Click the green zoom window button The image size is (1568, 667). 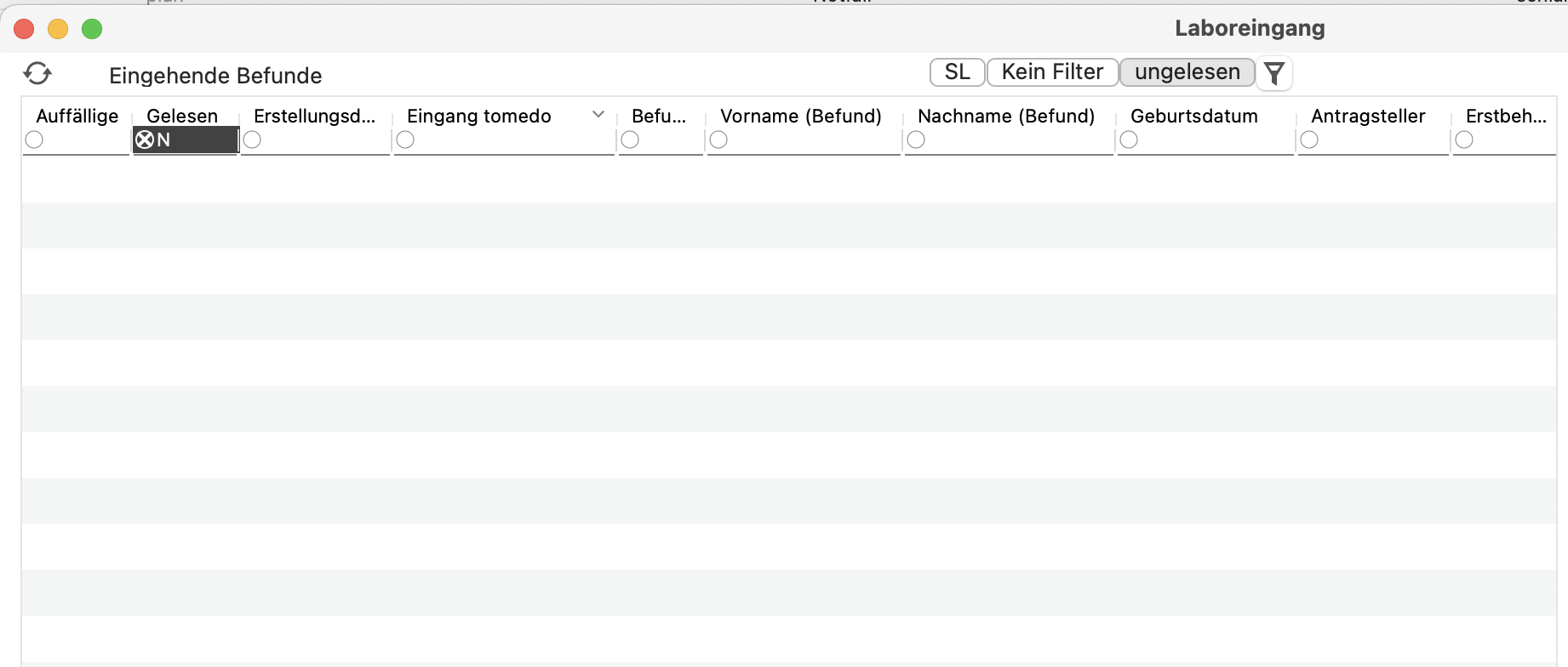(92, 29)
